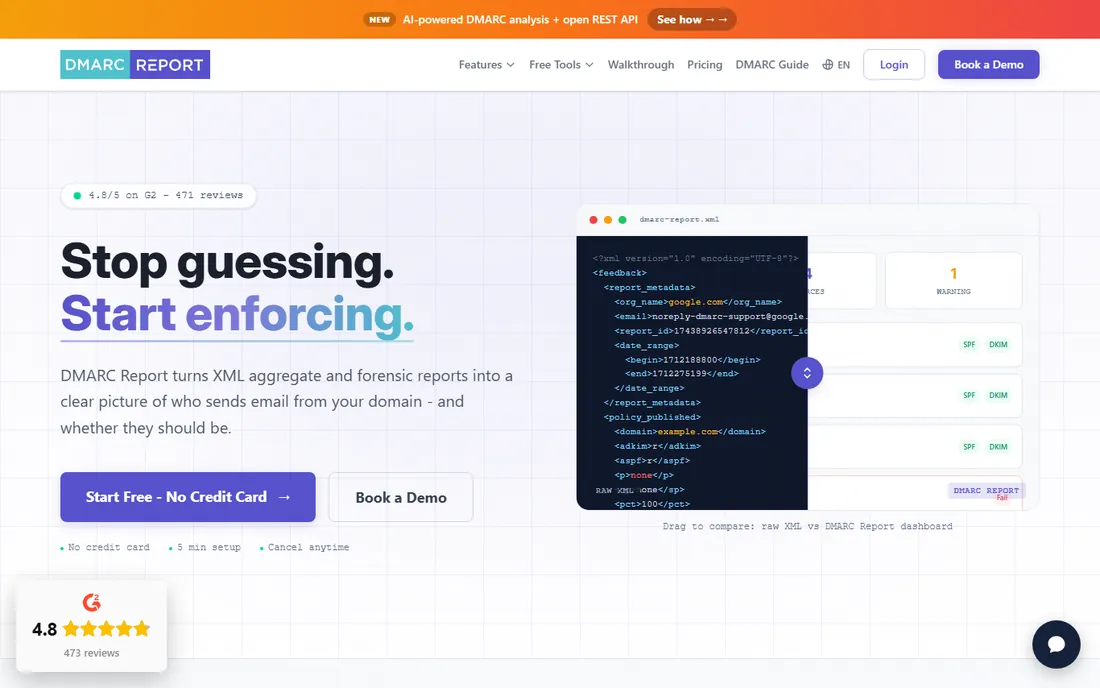
Task: Click the yellow dot in code window
Action: 608,220
